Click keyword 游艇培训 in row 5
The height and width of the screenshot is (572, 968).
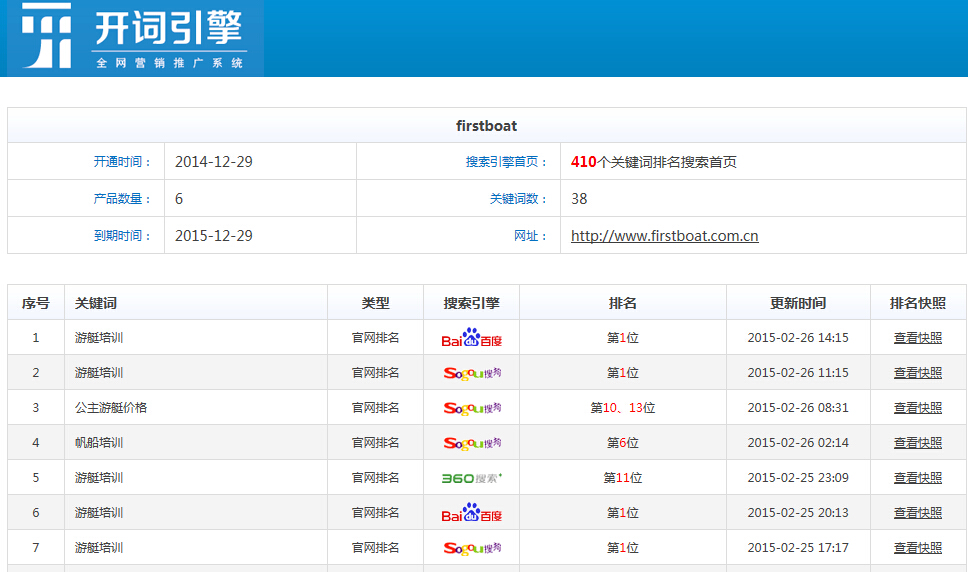(x=99, y=478)
